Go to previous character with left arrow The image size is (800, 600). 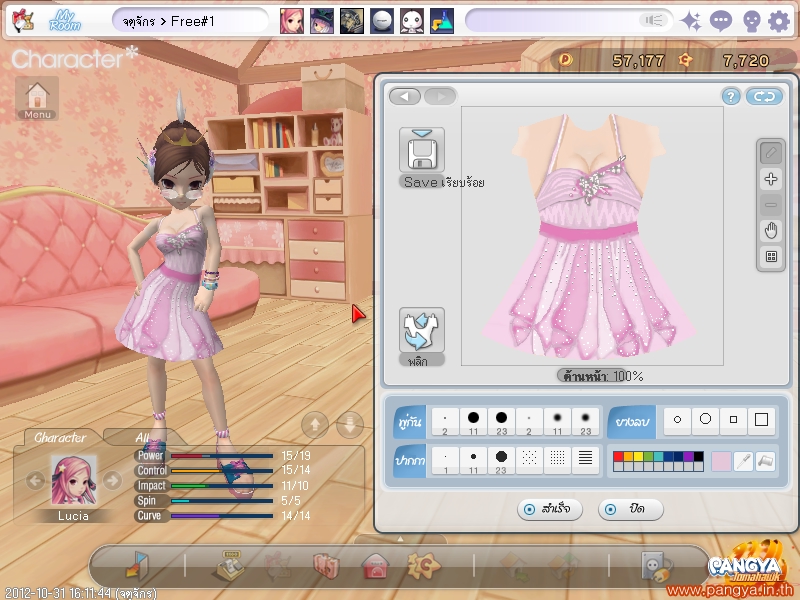click(x=35, y=480)
